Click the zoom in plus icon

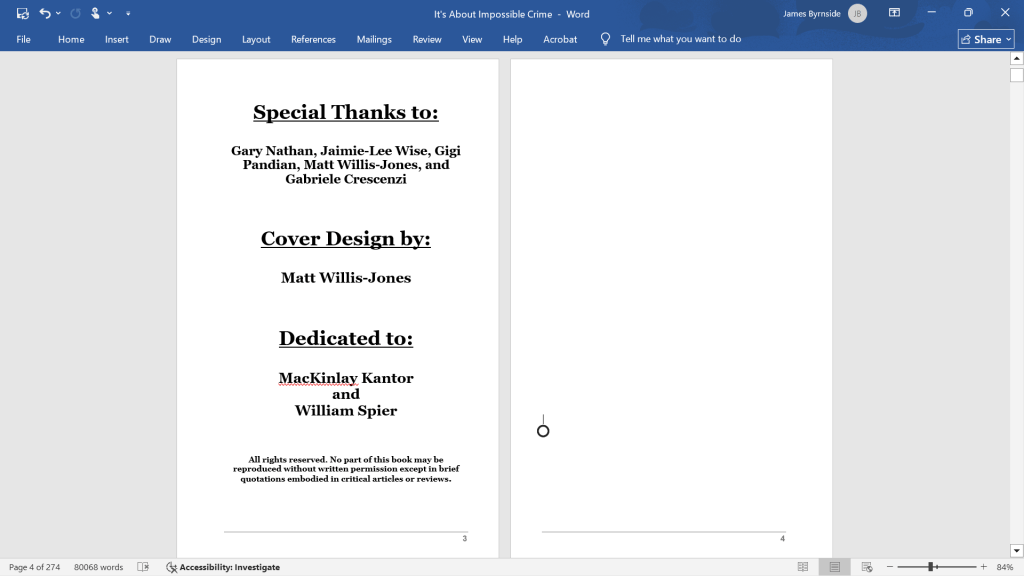pyautogui.click(x=983, y=567)
